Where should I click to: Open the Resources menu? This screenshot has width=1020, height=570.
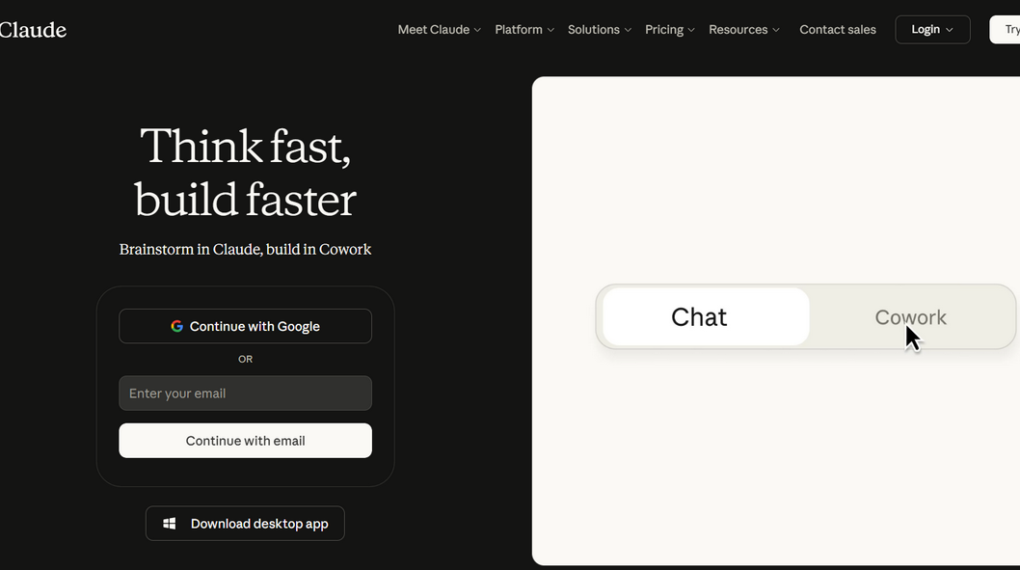[744, 30]
